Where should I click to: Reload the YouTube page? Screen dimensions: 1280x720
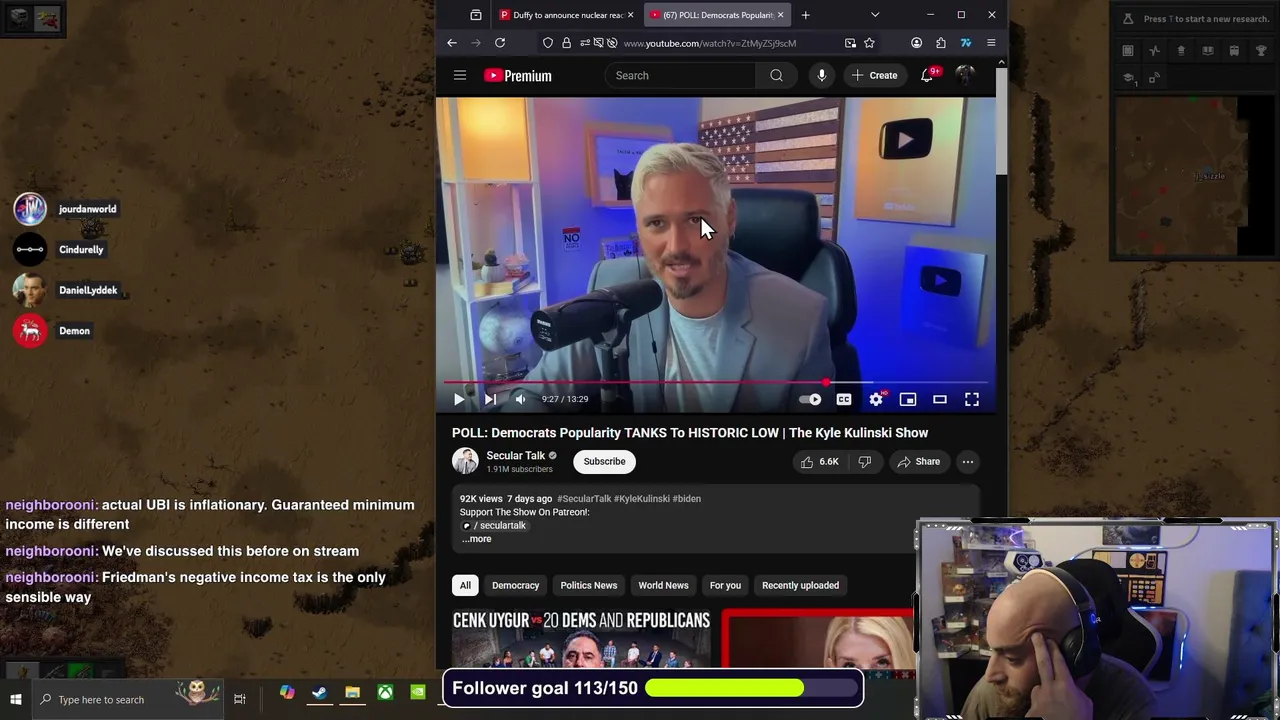pyautogui.click(x=500, y=43)
